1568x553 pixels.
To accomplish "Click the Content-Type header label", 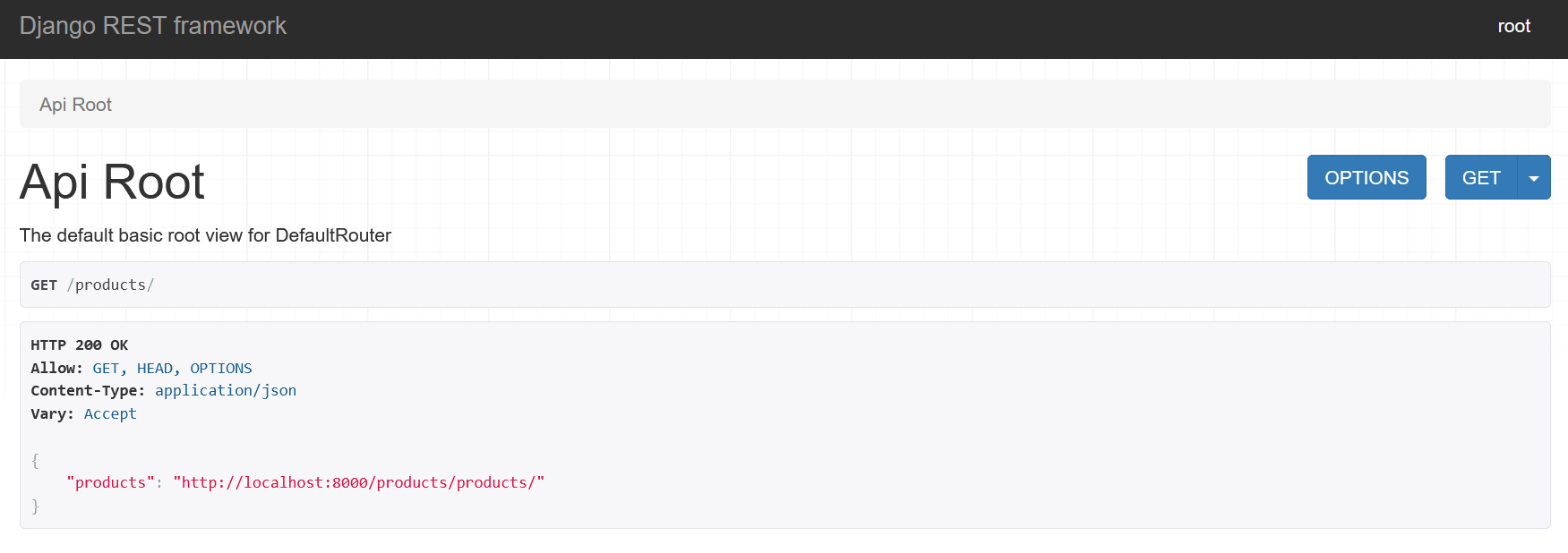I will [x=88, y=390].
